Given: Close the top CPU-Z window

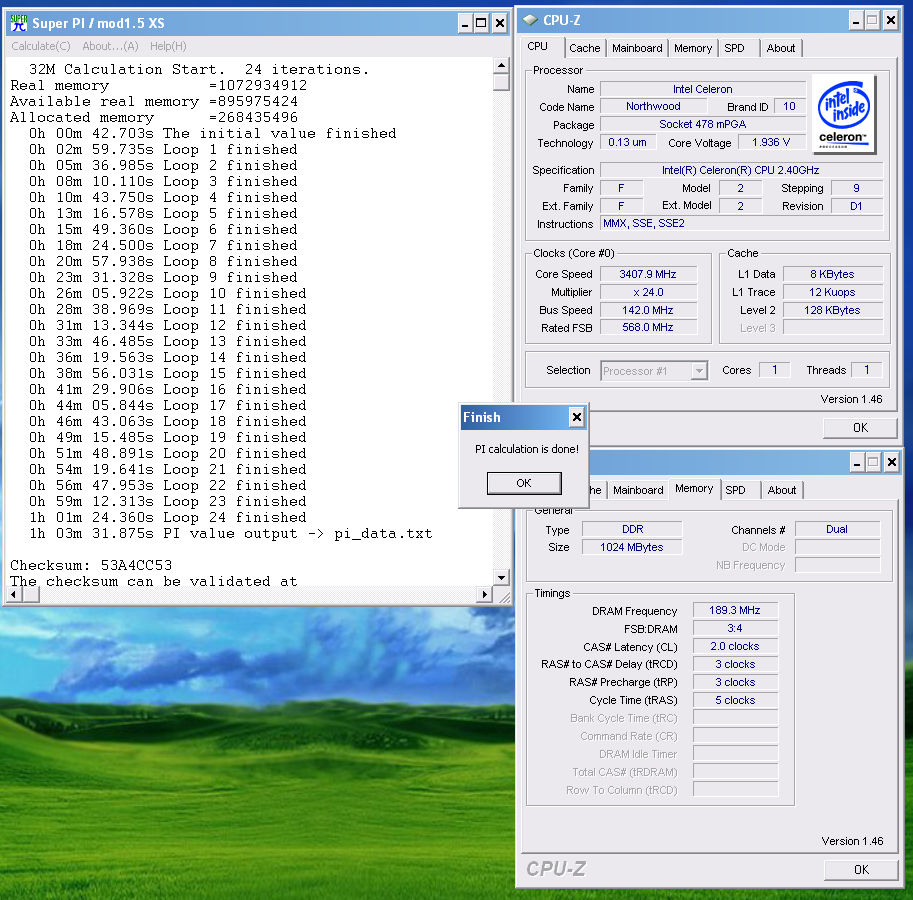Looking at the screenshot, I should click(x=891, y=21).
